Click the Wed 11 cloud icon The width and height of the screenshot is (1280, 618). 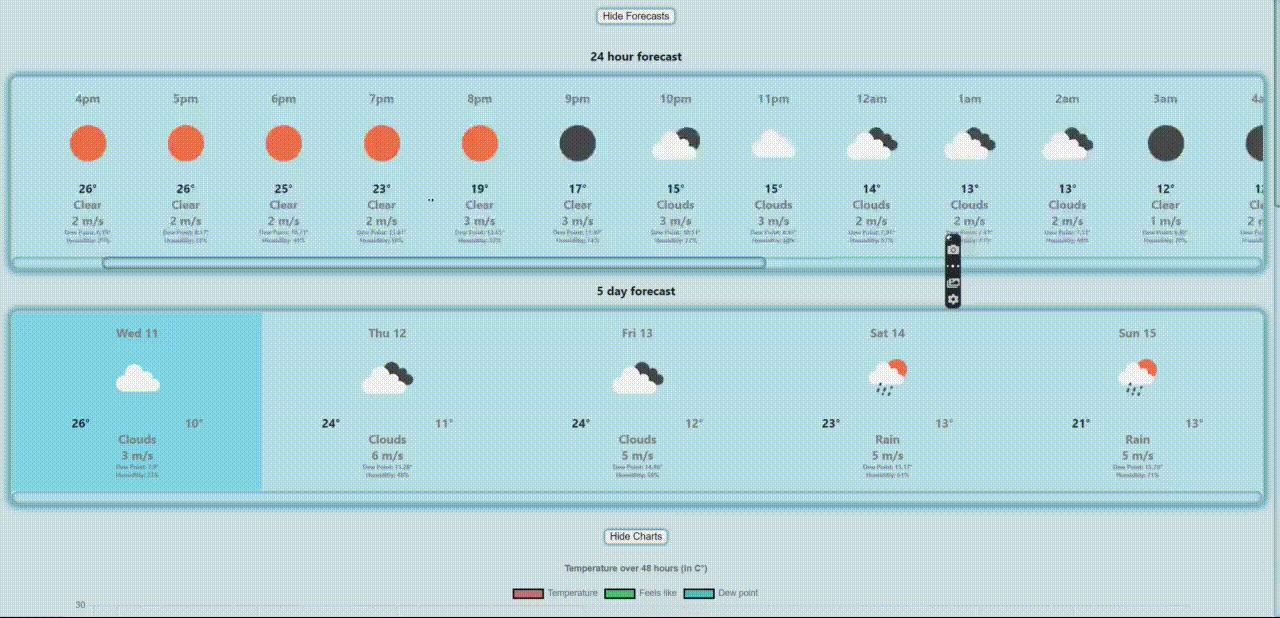pos(137,379)
